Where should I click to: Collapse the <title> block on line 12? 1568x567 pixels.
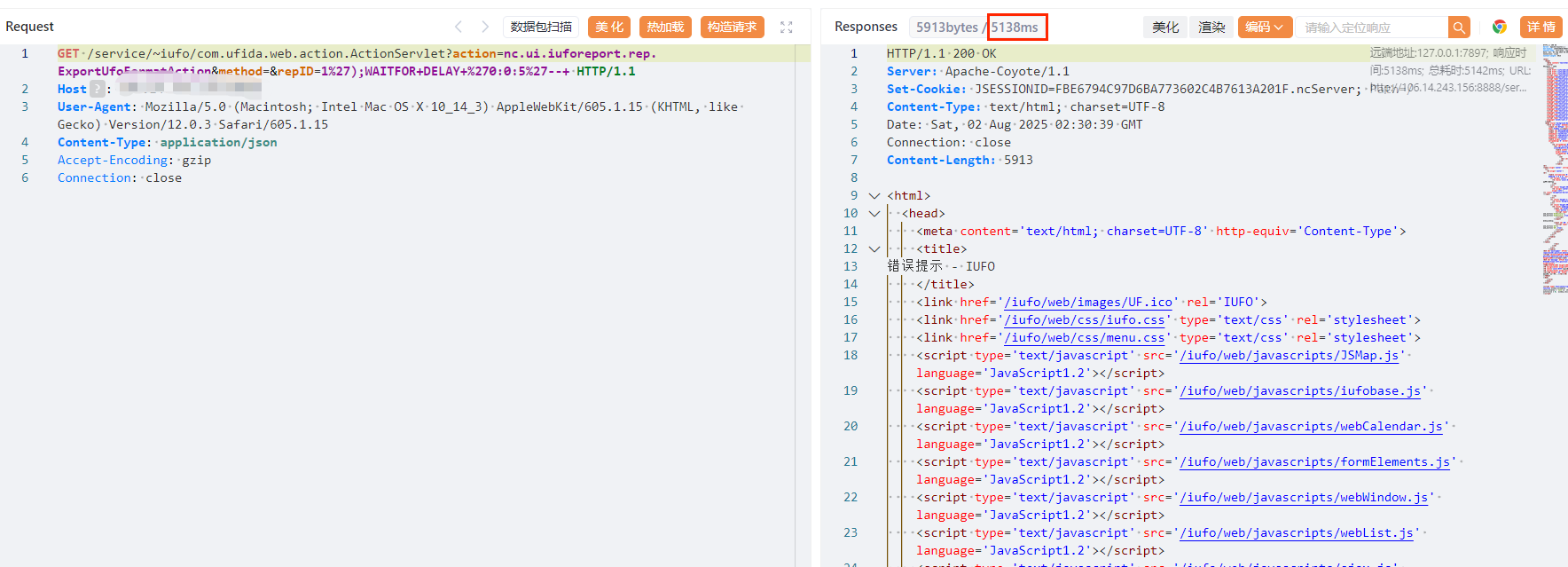(x=874, y=248)
